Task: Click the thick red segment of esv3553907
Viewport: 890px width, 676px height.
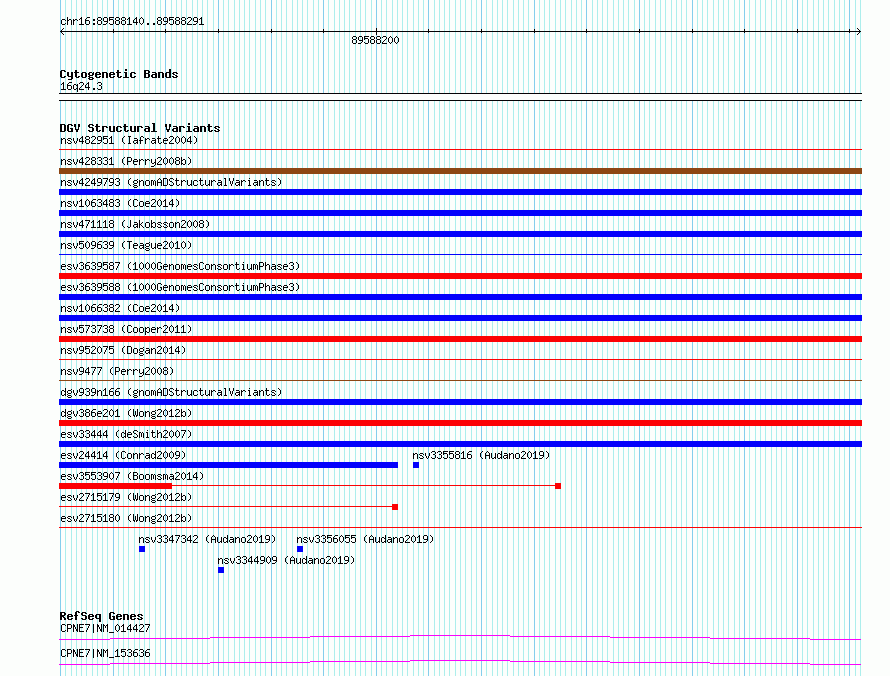Action: point(115,486)
